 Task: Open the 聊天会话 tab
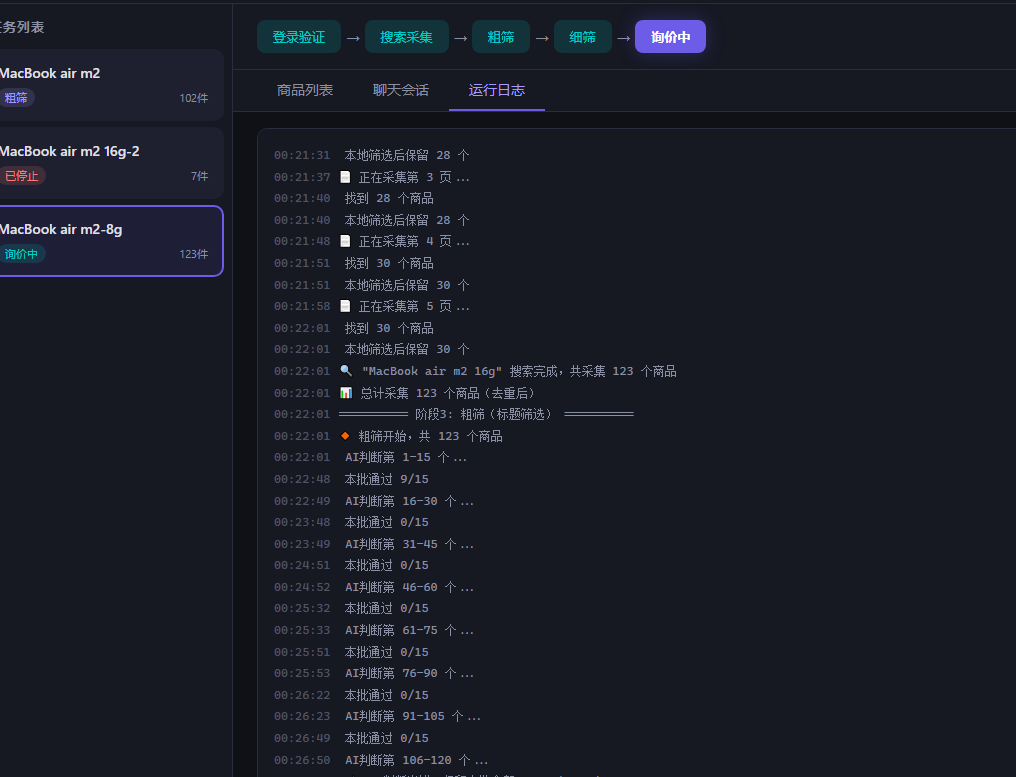(400, 90)
